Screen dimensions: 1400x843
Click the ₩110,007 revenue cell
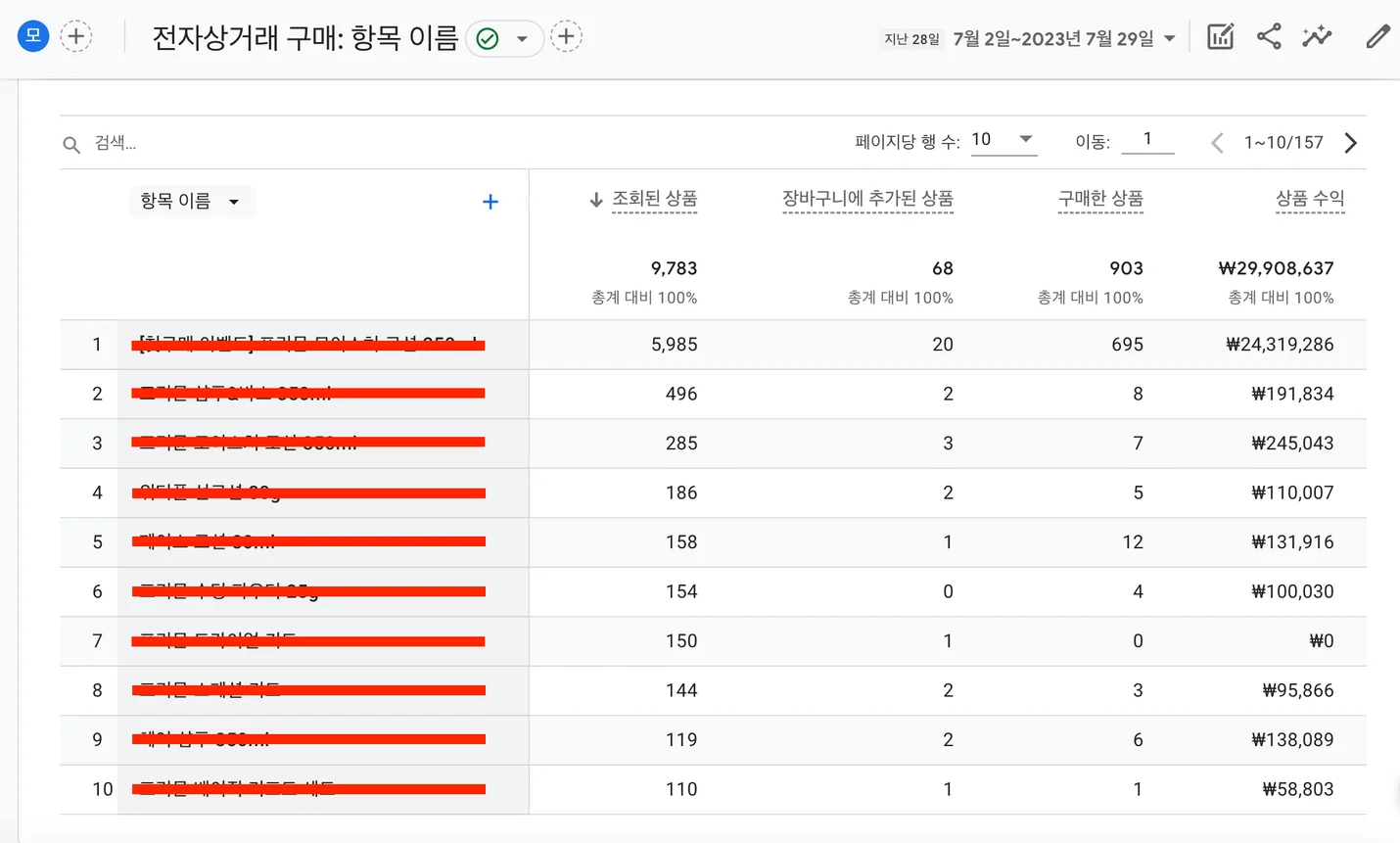[1292, 492]
